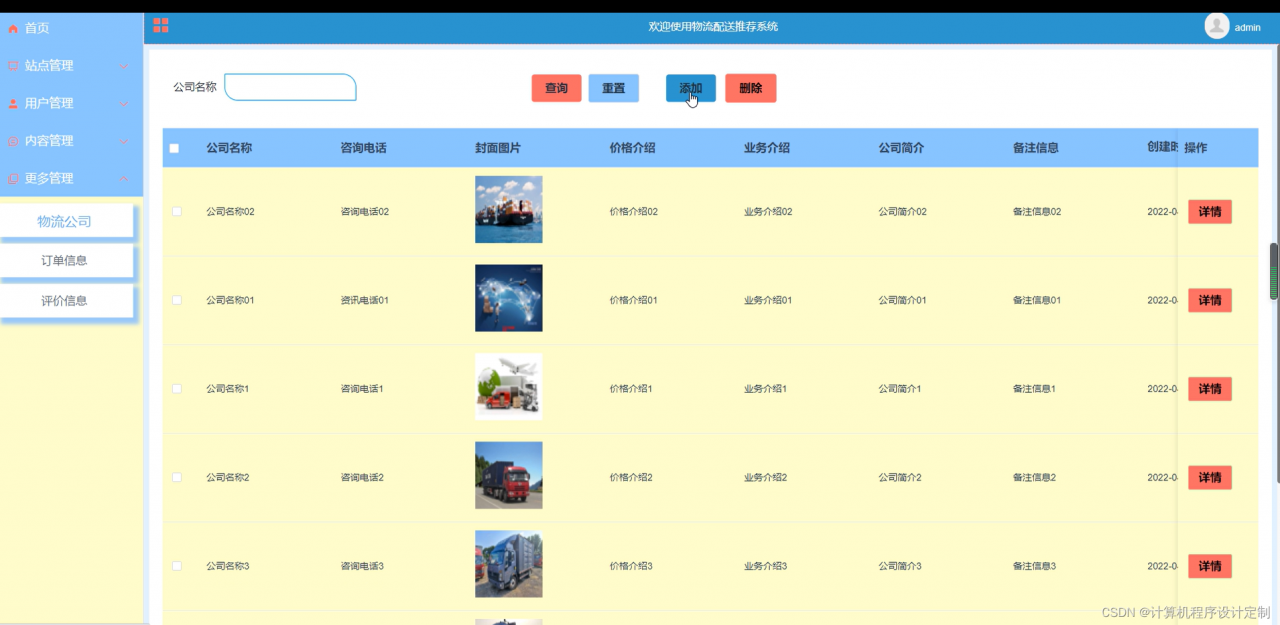Click the 重置 reset button
Viewport: 1280px width, 625px height.
tap(614, 88)
